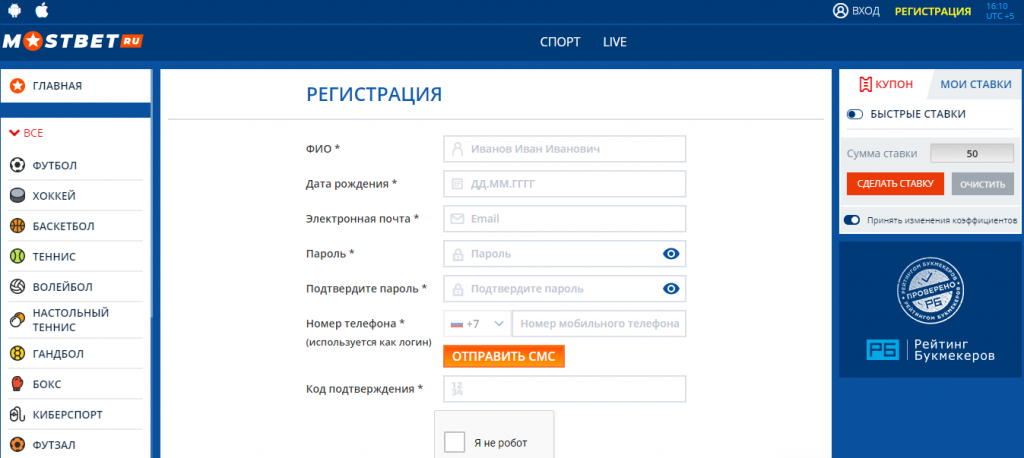This screenshot has height=458, width=1024.
Task: Select ХОККЕЙ in sports list
Action: [76, 195]
